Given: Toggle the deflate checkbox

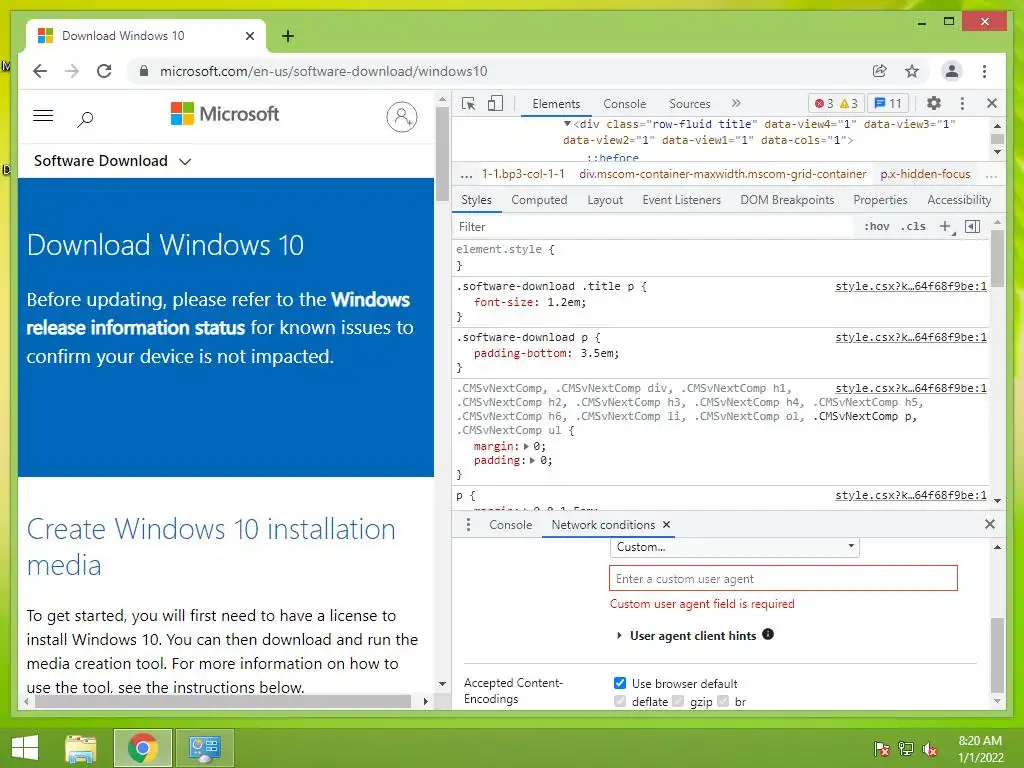Looking at the screenshot, I should 620,701.
